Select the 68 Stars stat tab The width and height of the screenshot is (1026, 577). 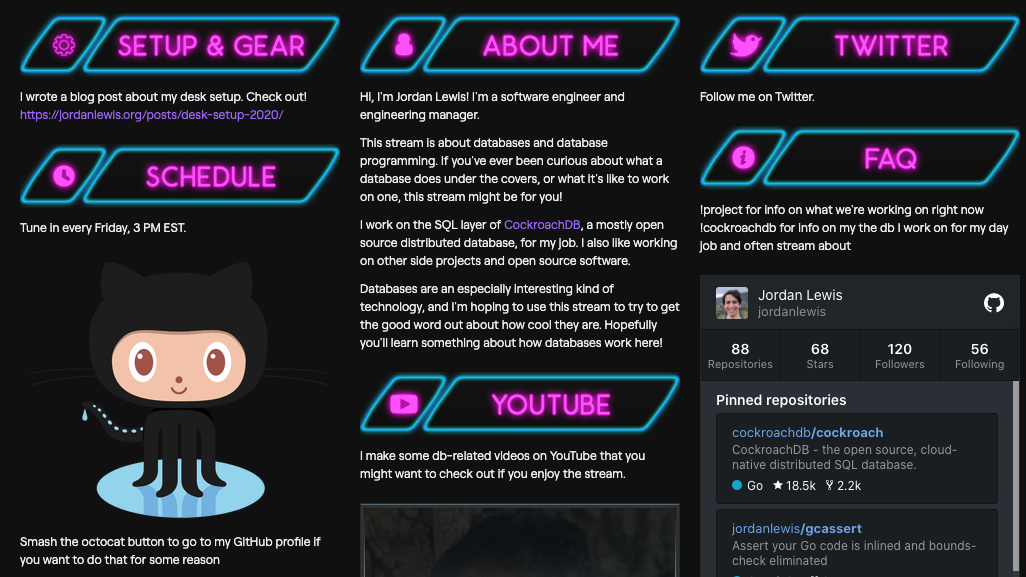point(820,355)
